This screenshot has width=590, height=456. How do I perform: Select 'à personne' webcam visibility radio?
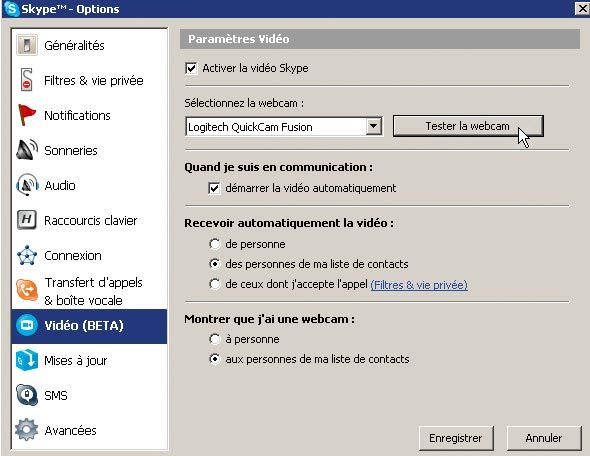[214, 339]
